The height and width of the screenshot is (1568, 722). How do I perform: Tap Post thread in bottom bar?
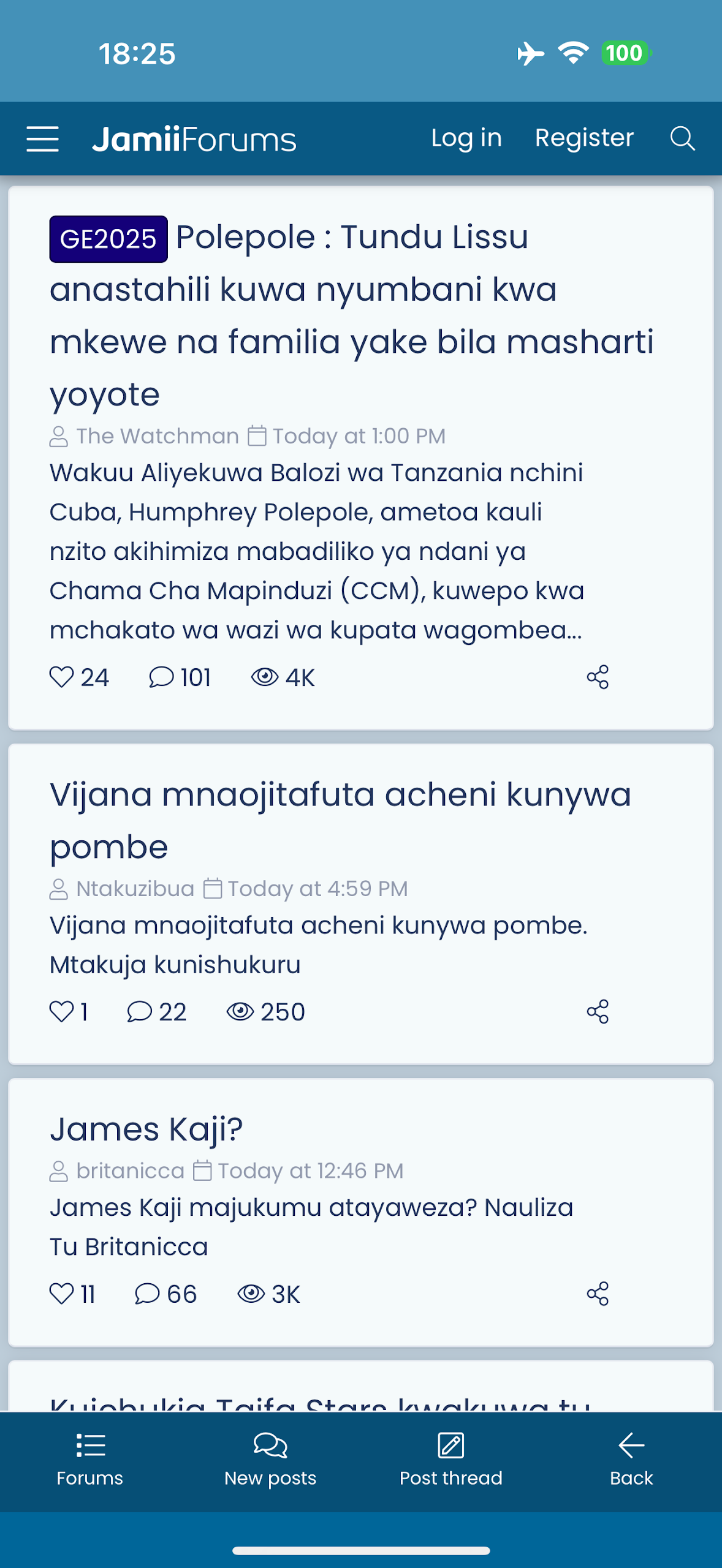tap(450, 1460)
